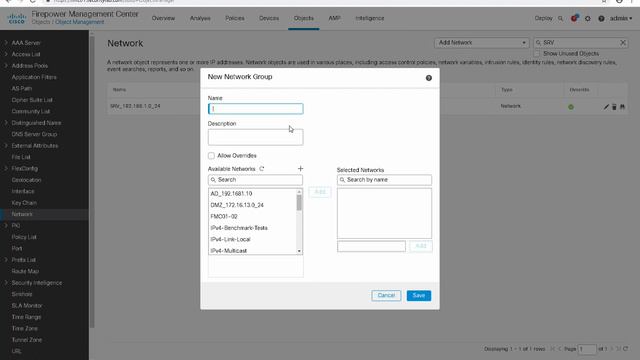Open the Analysis menu
The image size is (640, 360).
(x=200, y=18)
